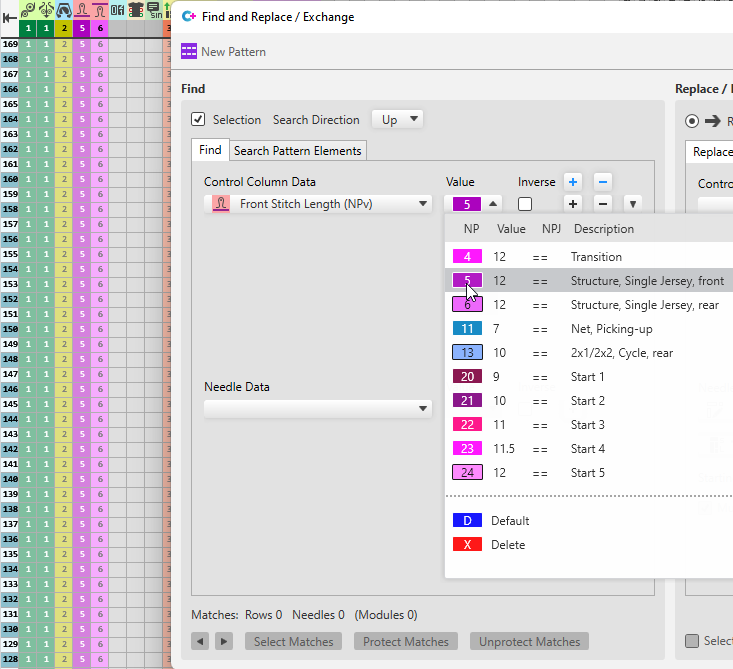733x669 pixels.
Task: Go to the next match arrow
Action: [x=224, y=642]
